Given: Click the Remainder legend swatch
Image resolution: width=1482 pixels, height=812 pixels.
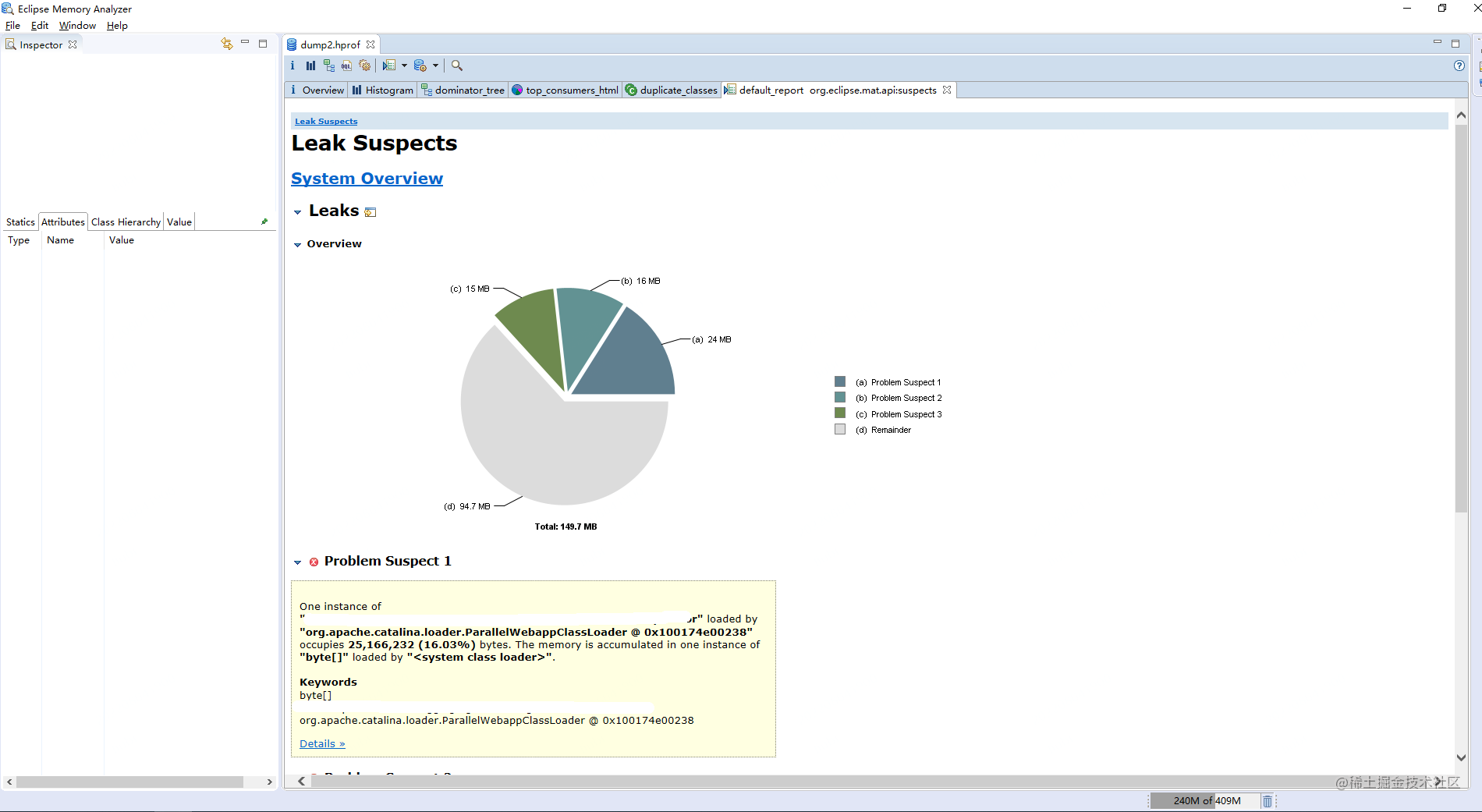Looking at the screenshot, I should pyautogui.click(x=840, y=429).
